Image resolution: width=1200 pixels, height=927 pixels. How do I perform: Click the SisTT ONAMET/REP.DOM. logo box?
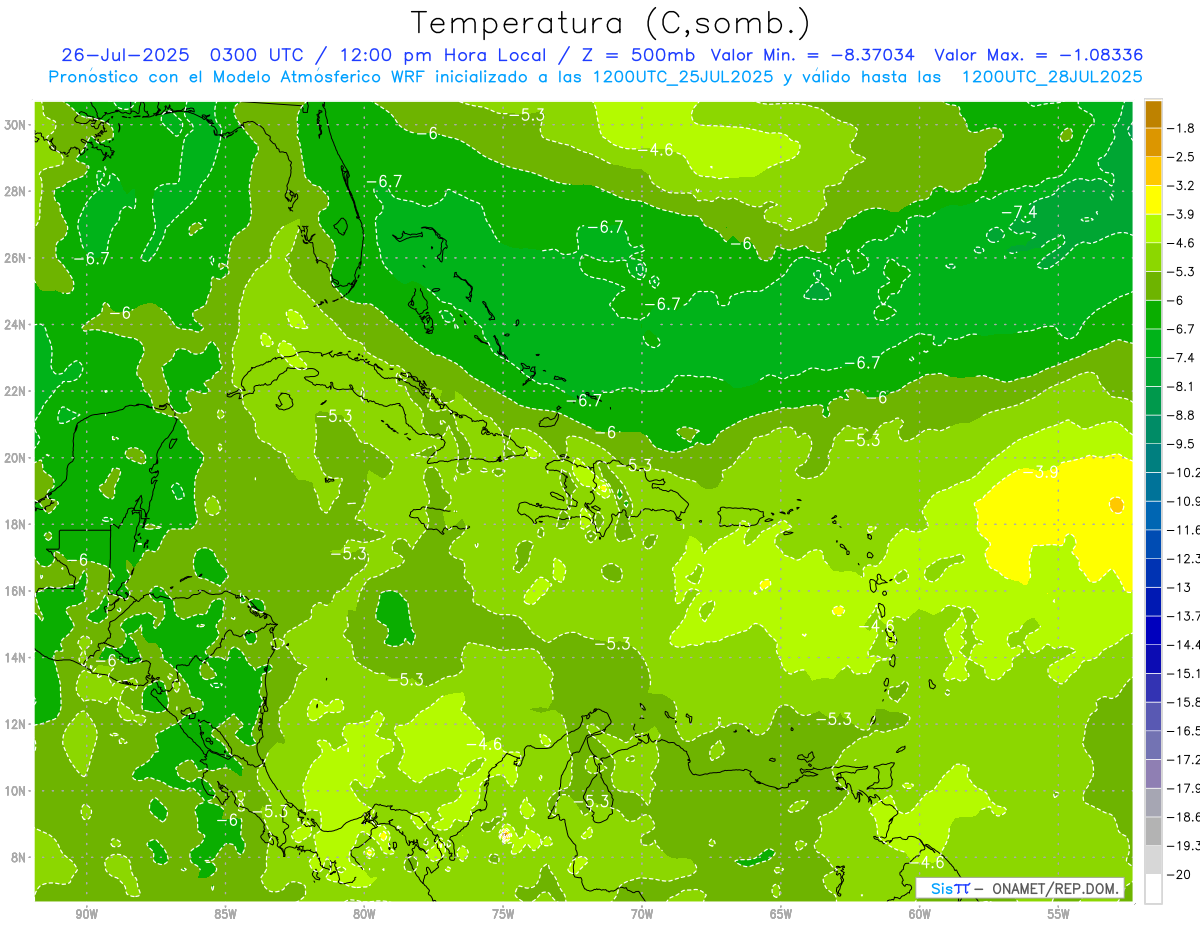pos(1020,888)
